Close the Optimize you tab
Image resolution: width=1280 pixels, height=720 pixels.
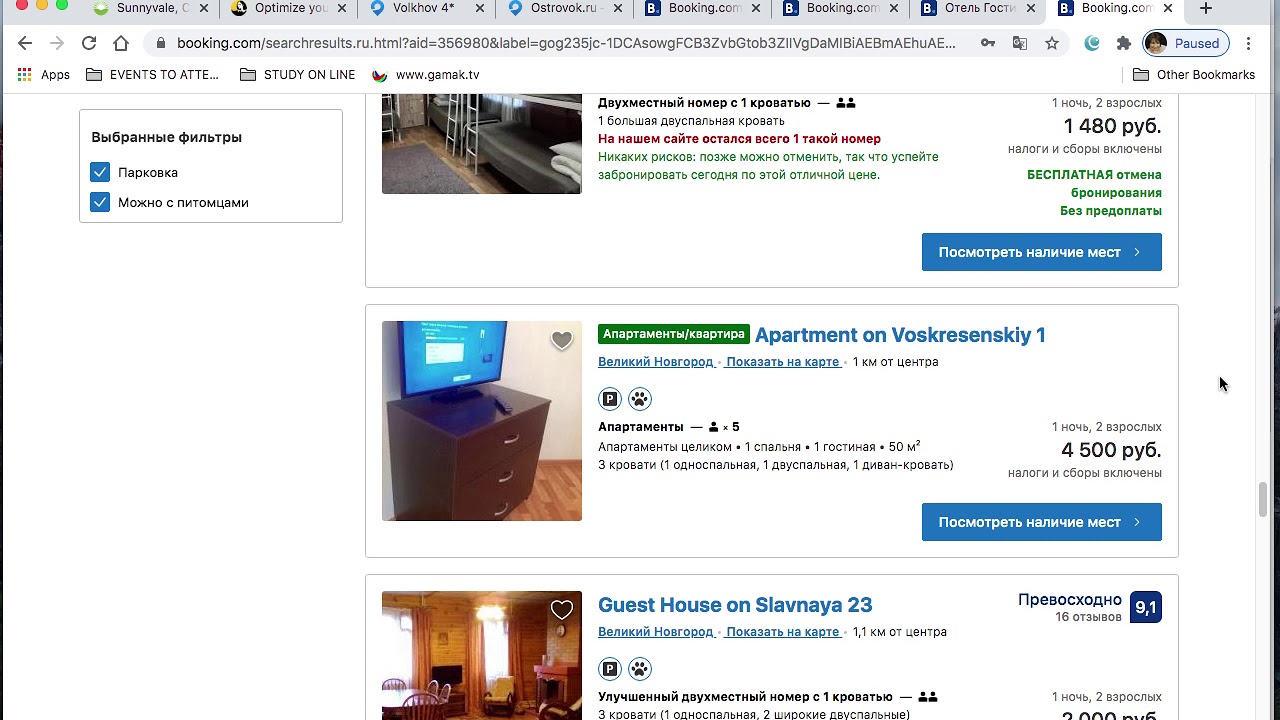pos(341,9)
